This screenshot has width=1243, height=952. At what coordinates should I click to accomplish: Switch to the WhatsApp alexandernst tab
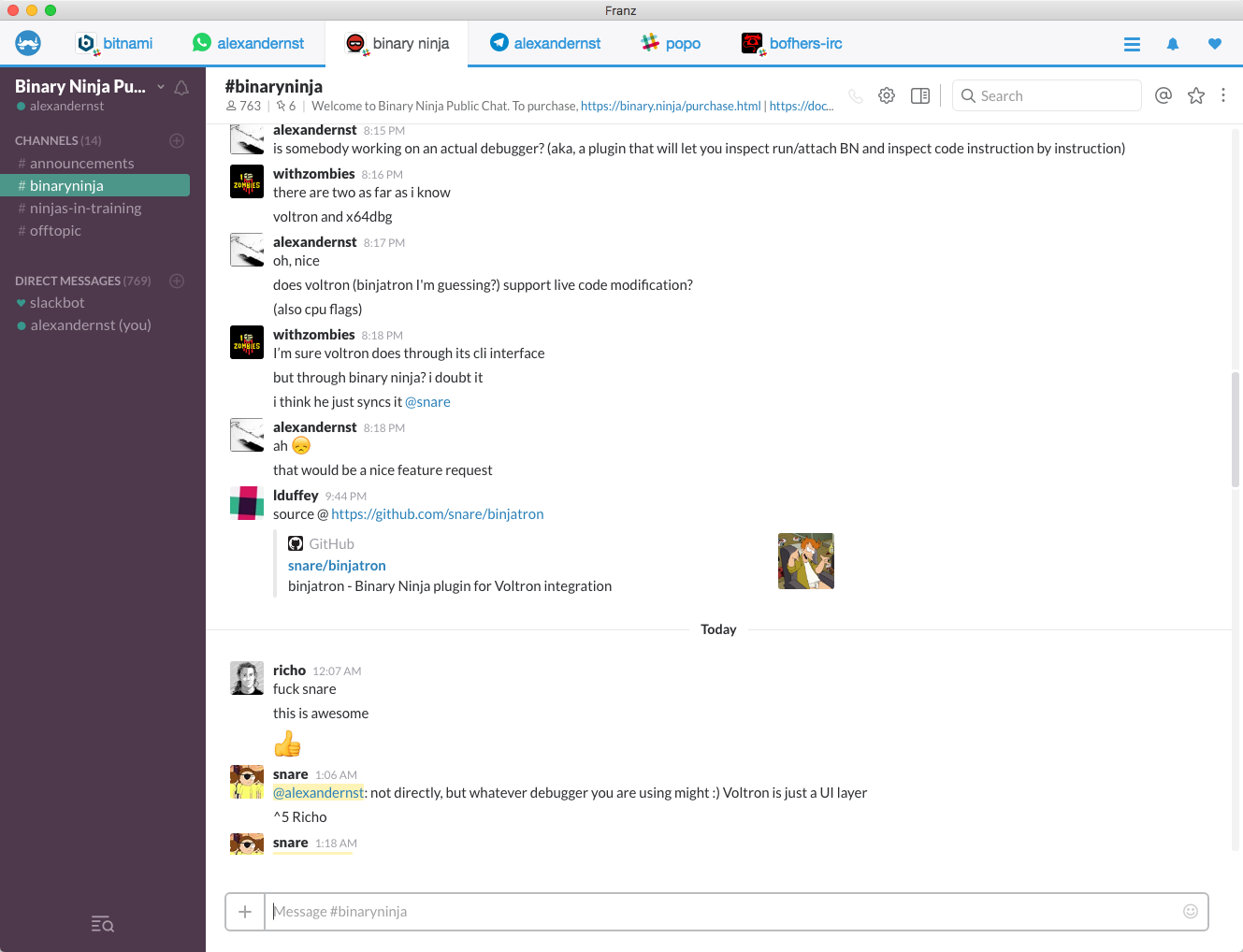[248, 43]
